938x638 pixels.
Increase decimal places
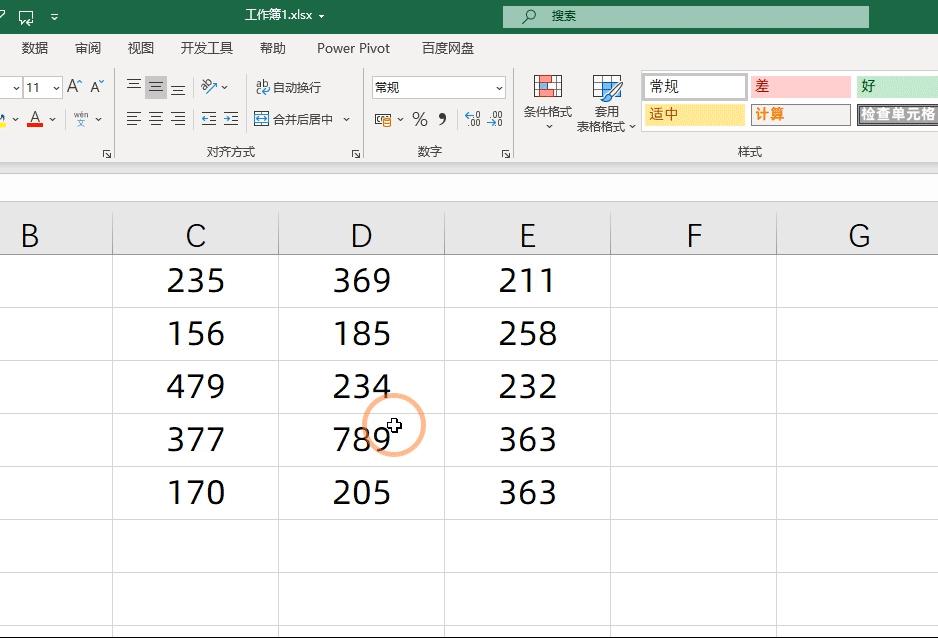[x=471, y=117]
